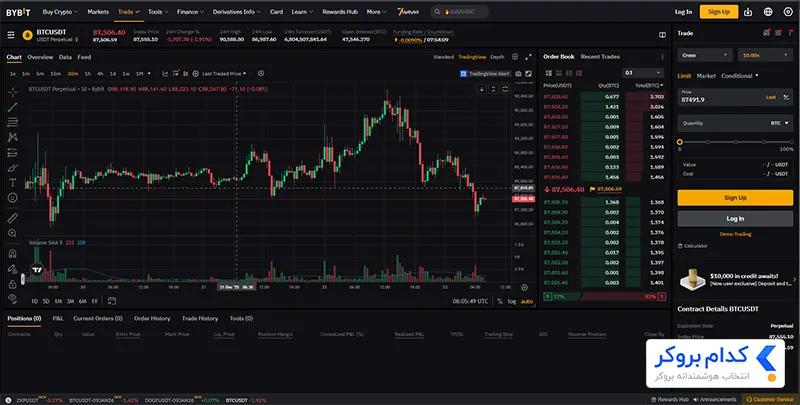Click the chart snapshot camera icon
The width and height of the screenshot is (800, 405).
click(518, 73)
